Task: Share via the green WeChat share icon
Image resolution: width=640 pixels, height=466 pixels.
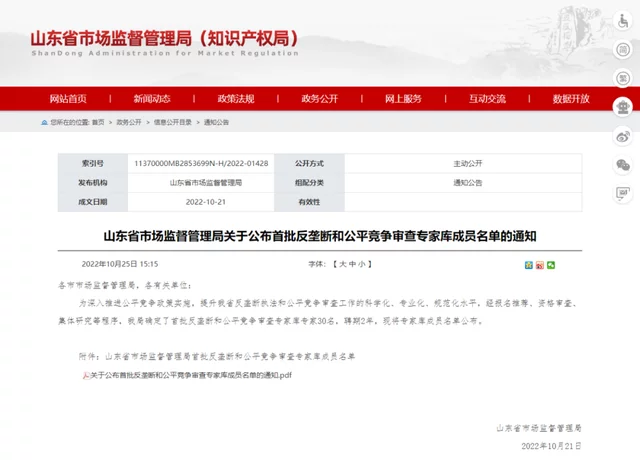Action: coord(551,265)
